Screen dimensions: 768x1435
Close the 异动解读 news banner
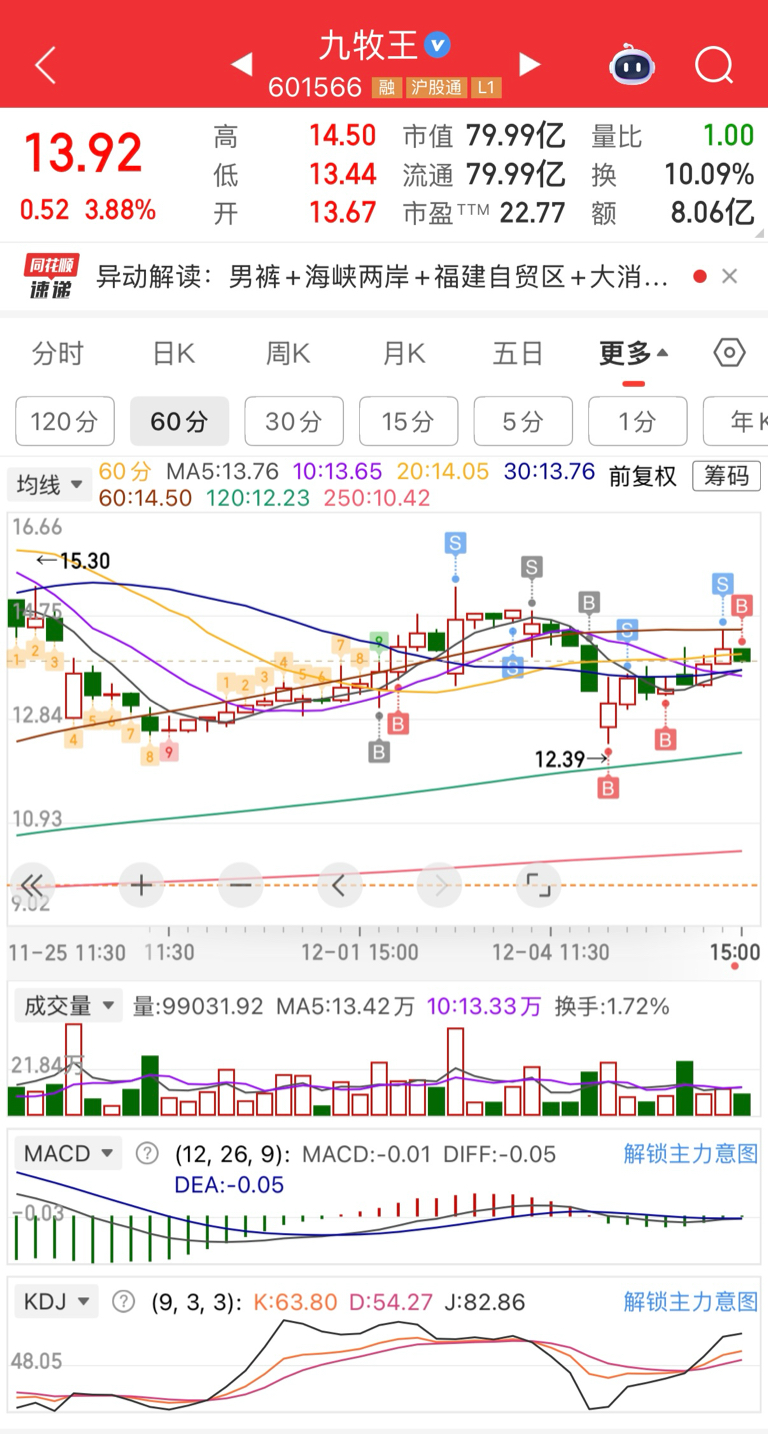click(730, 277)
